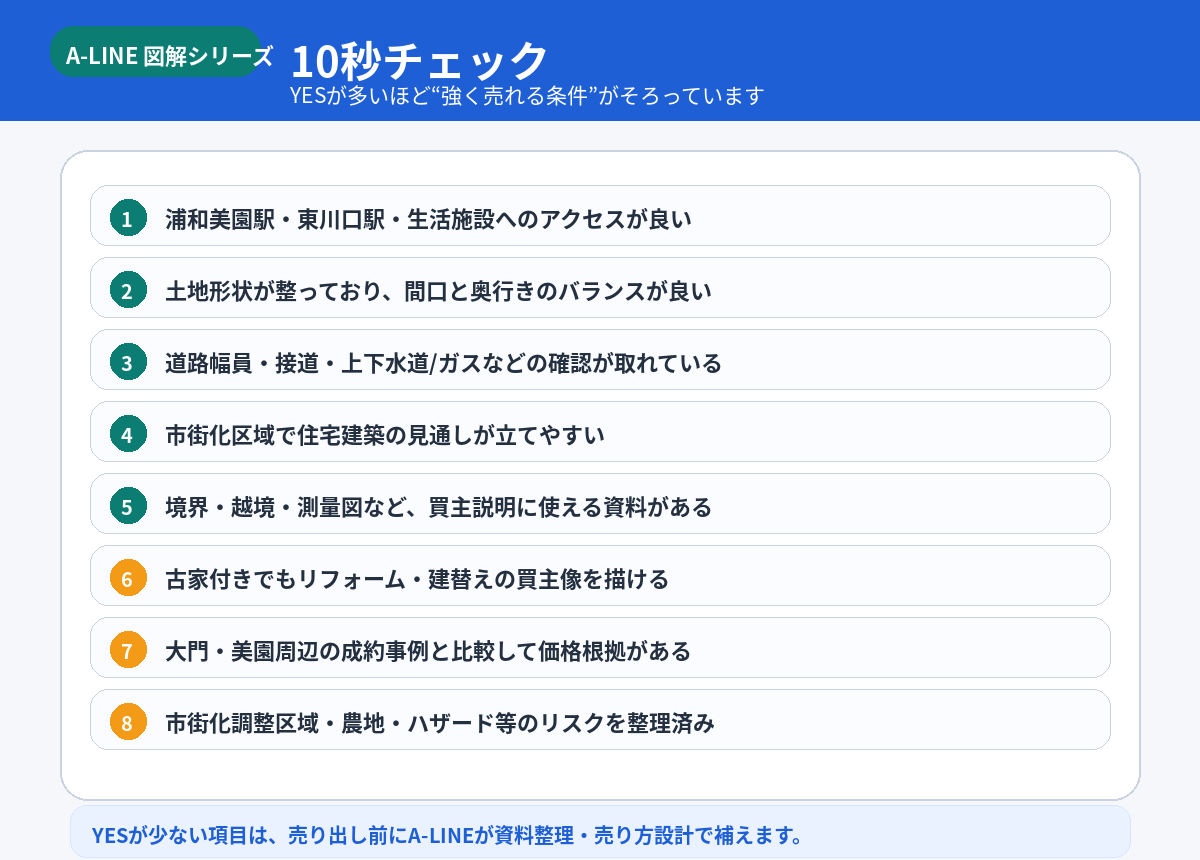Pick the 境界・越境・測量図 documents item
Viewport: 1200px width, 860px height.
click(600, 503)
